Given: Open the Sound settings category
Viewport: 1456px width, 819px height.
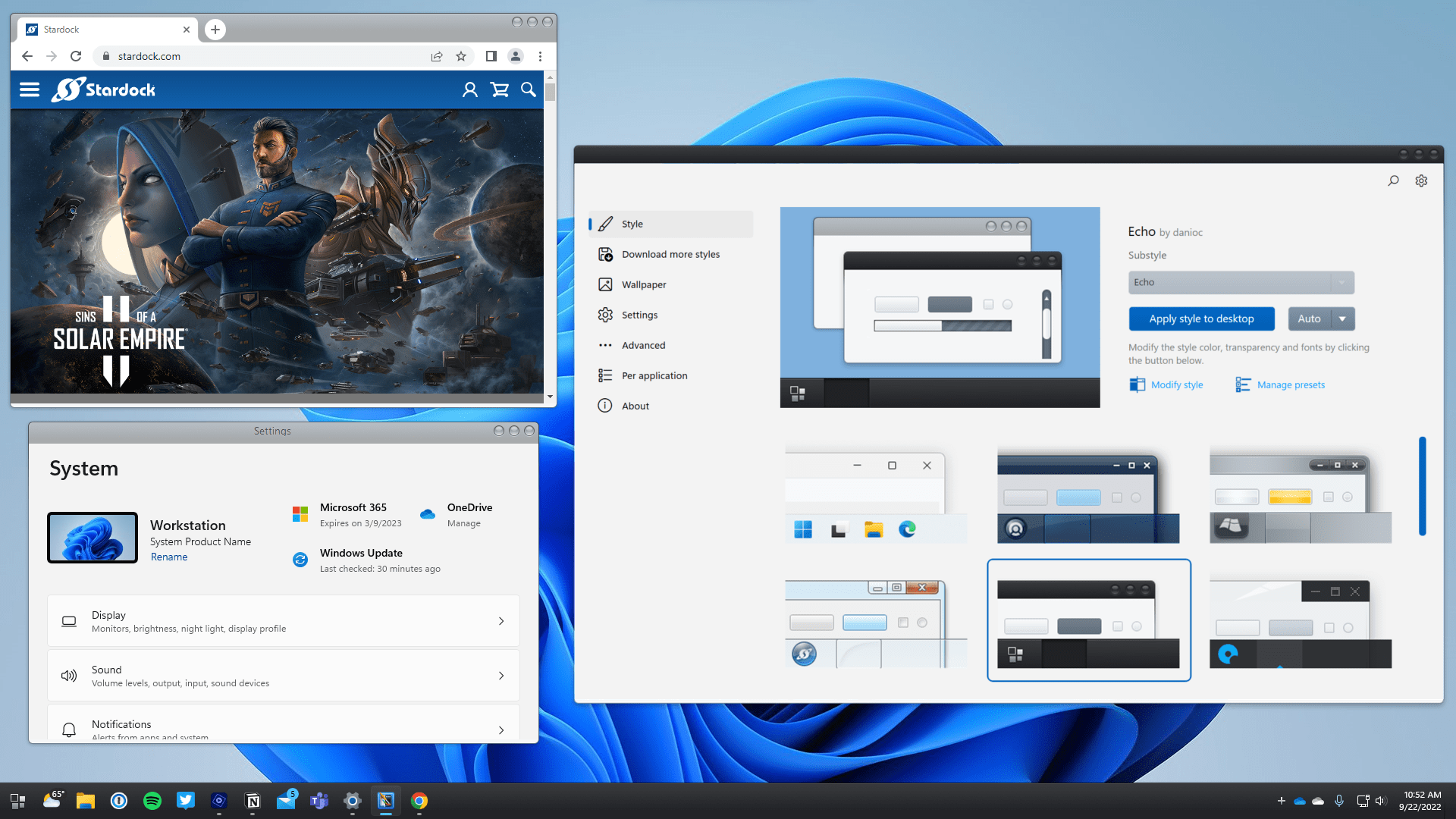Looking at the screenshot, I should pos(283,675).
